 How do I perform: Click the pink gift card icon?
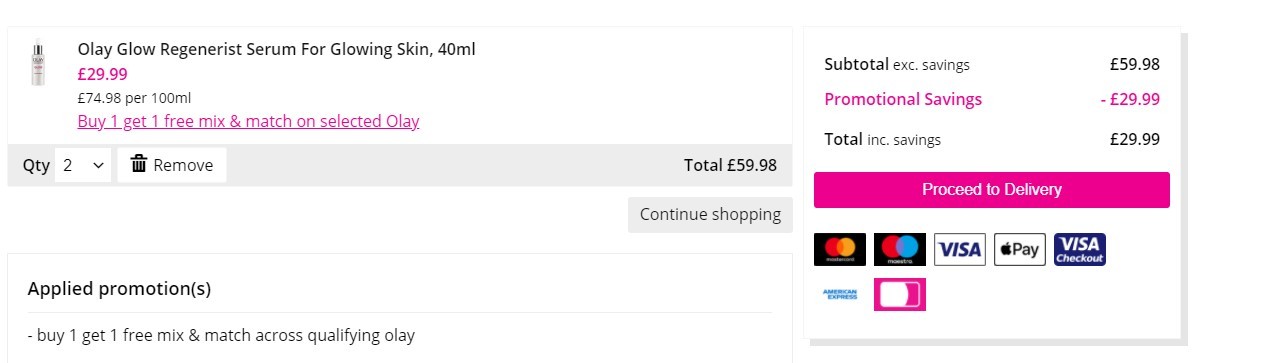point(900,294)
